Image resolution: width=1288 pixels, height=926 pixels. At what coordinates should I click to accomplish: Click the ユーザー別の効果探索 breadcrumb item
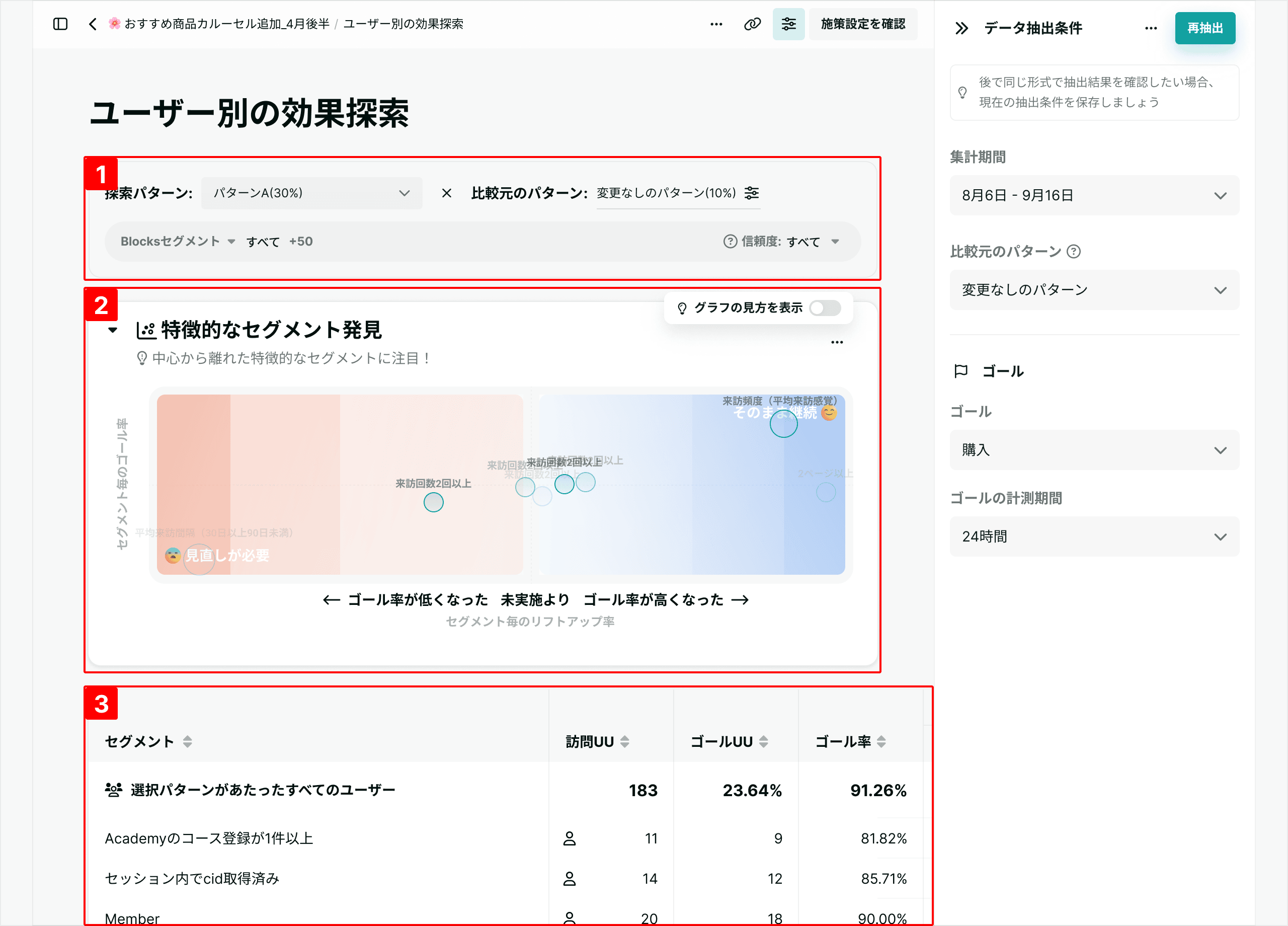tap(403, 24)
